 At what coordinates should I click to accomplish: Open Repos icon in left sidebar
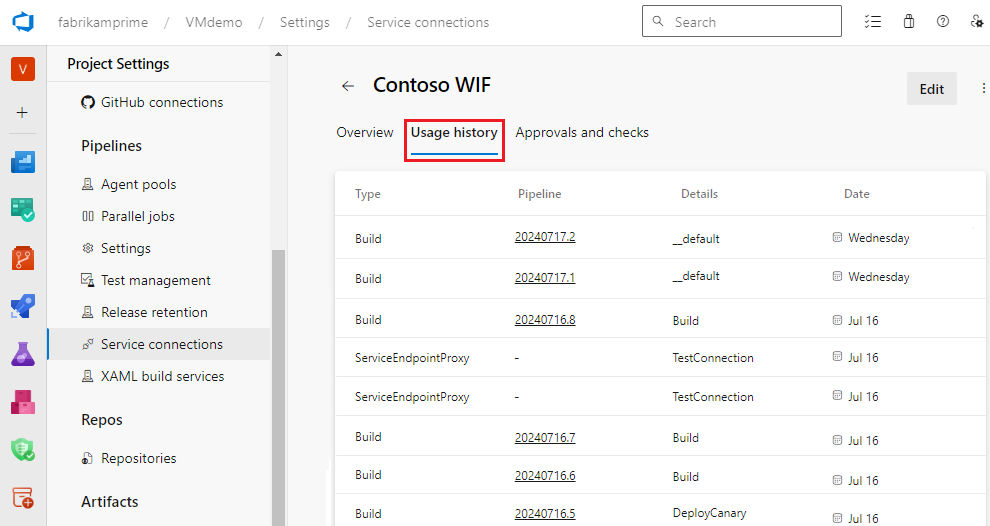(x=22, y=258)
